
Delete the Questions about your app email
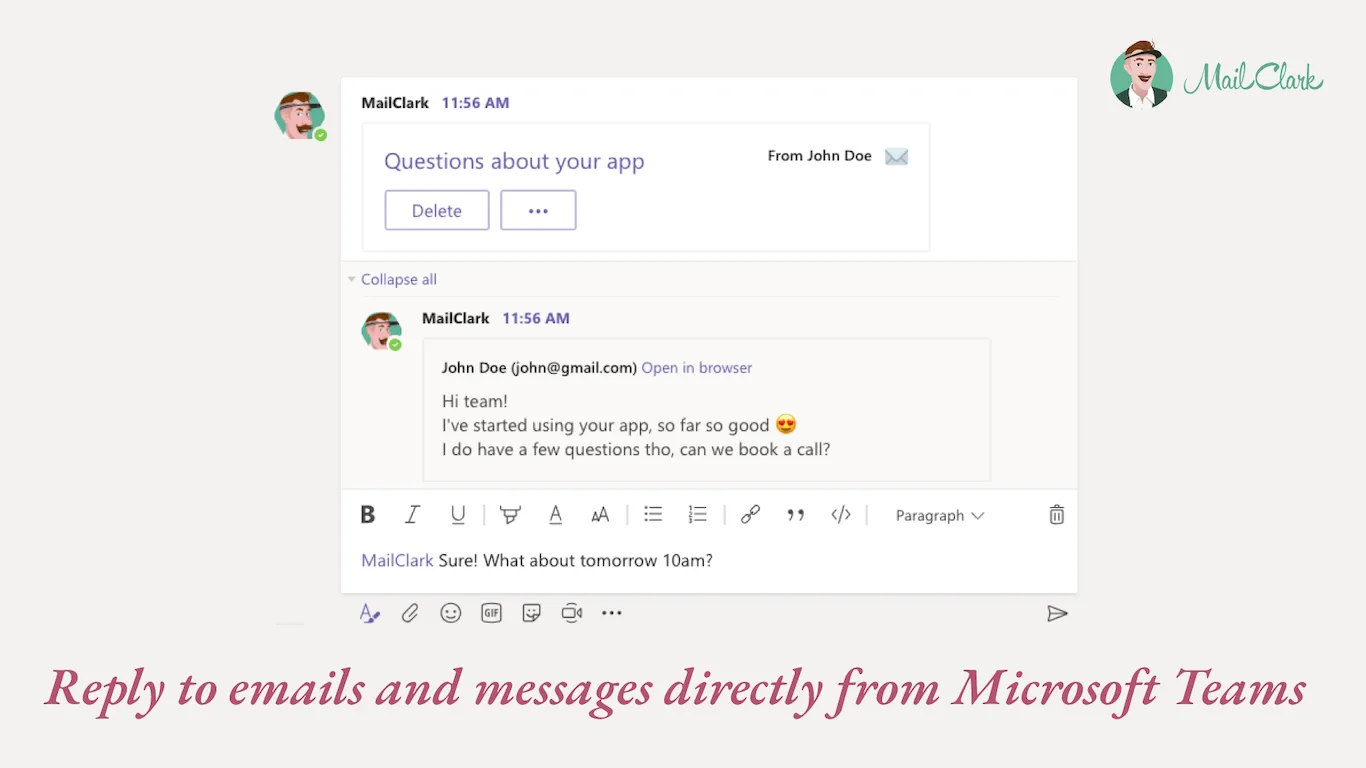[x=437, y=210]
